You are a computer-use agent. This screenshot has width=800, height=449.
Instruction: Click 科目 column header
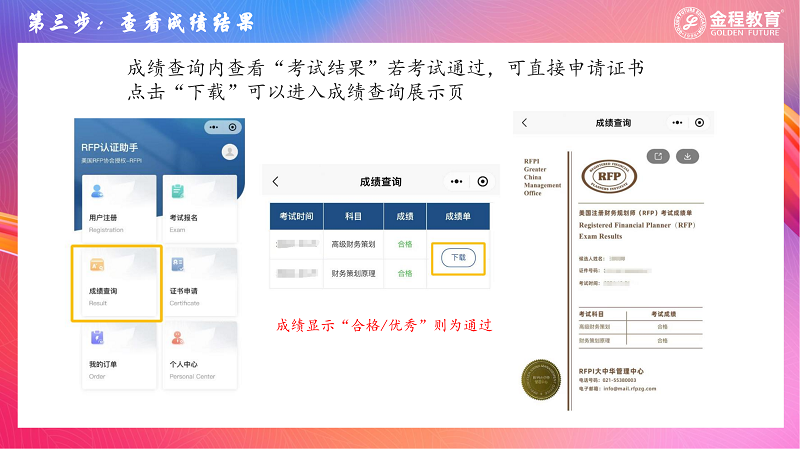point(353,216)
